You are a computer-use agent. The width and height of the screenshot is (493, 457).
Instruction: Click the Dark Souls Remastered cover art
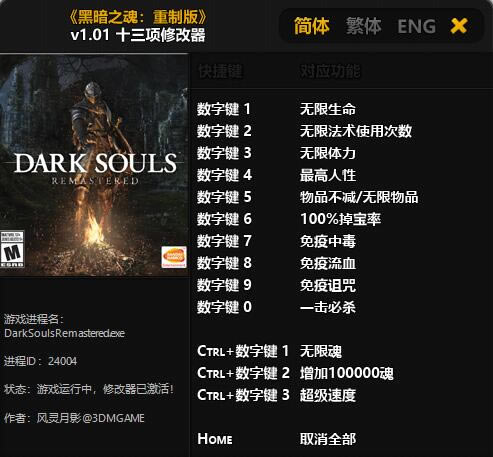(94, 165)
